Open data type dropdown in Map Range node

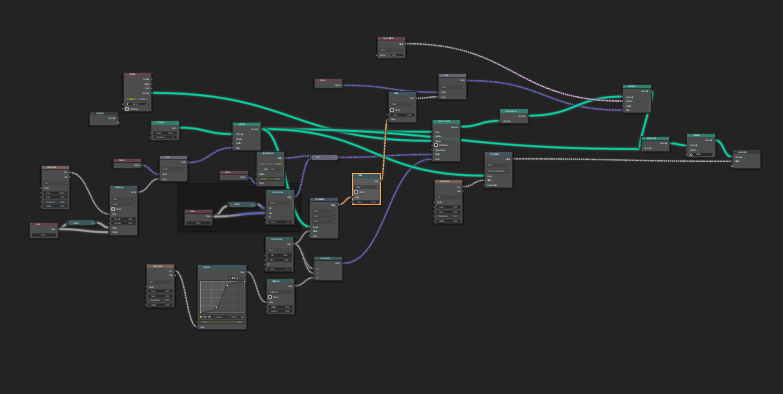coord(124,199)
